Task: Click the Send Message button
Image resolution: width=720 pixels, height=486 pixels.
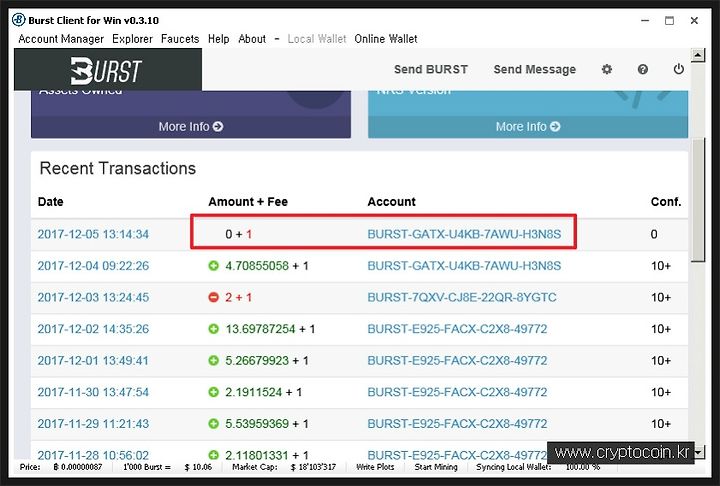Action: point(534,69)
